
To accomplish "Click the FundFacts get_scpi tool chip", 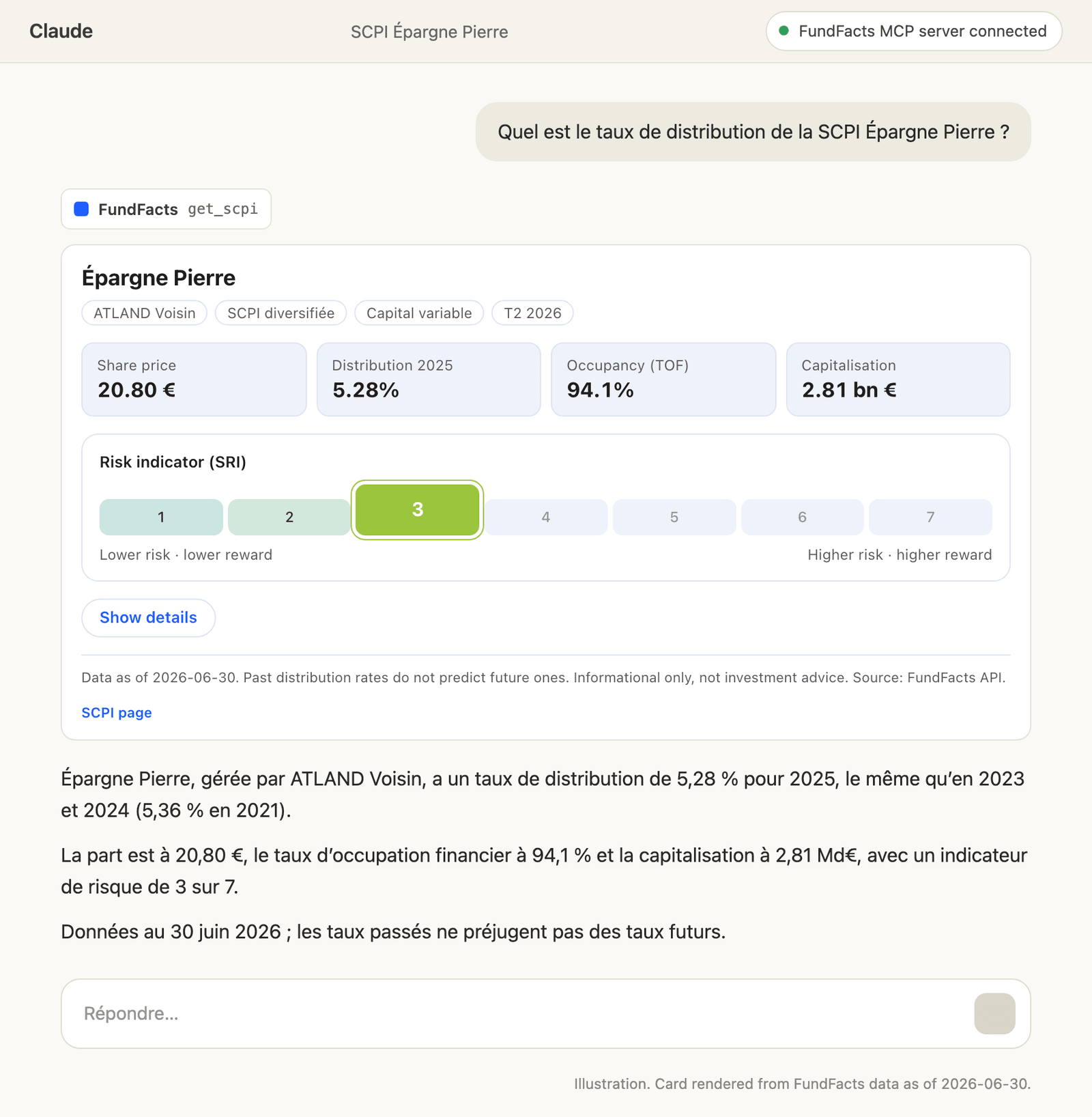I will click(166, 209).
